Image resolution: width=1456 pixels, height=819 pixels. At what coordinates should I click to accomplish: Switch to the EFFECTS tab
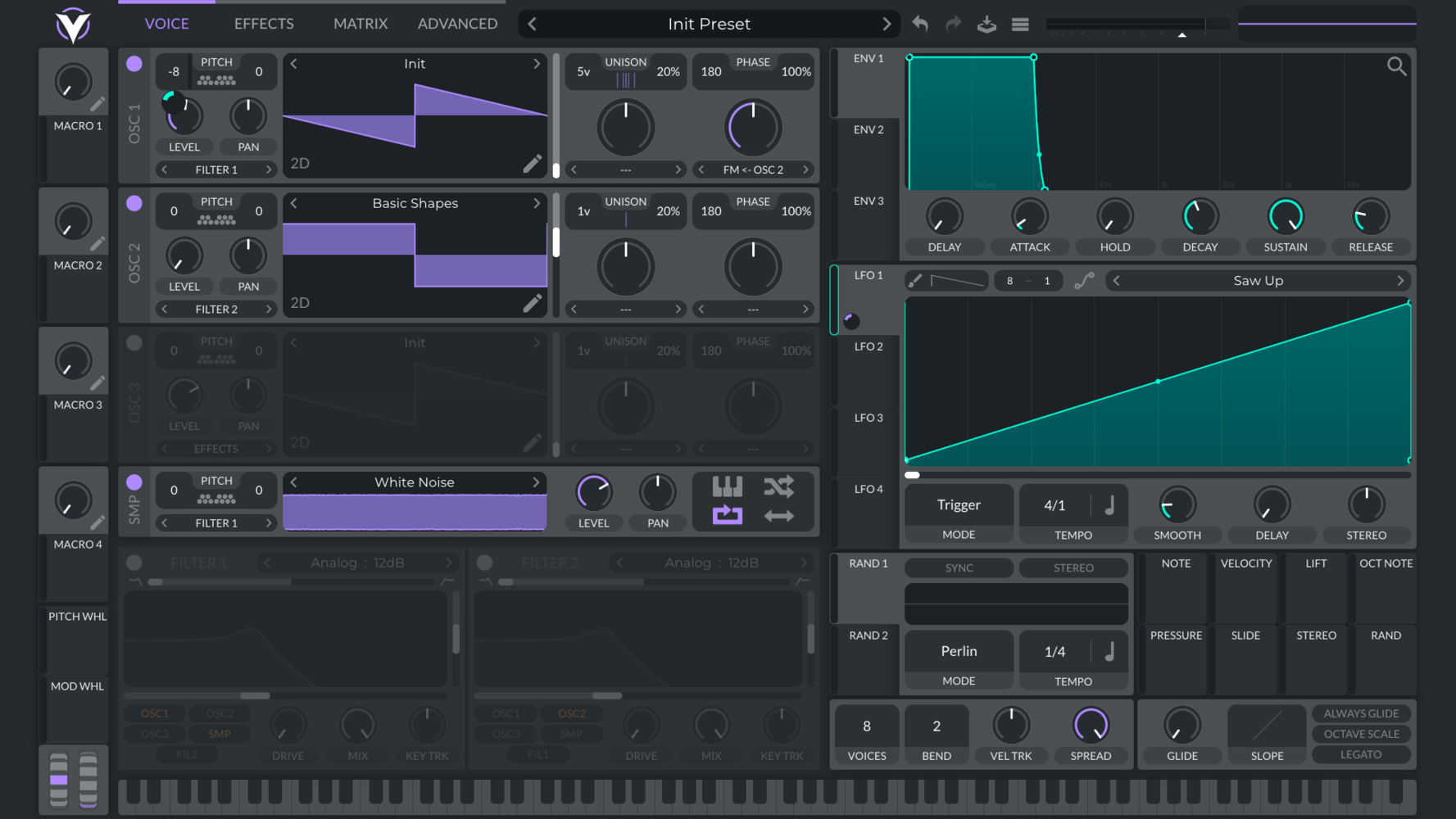tap(264, 24)
